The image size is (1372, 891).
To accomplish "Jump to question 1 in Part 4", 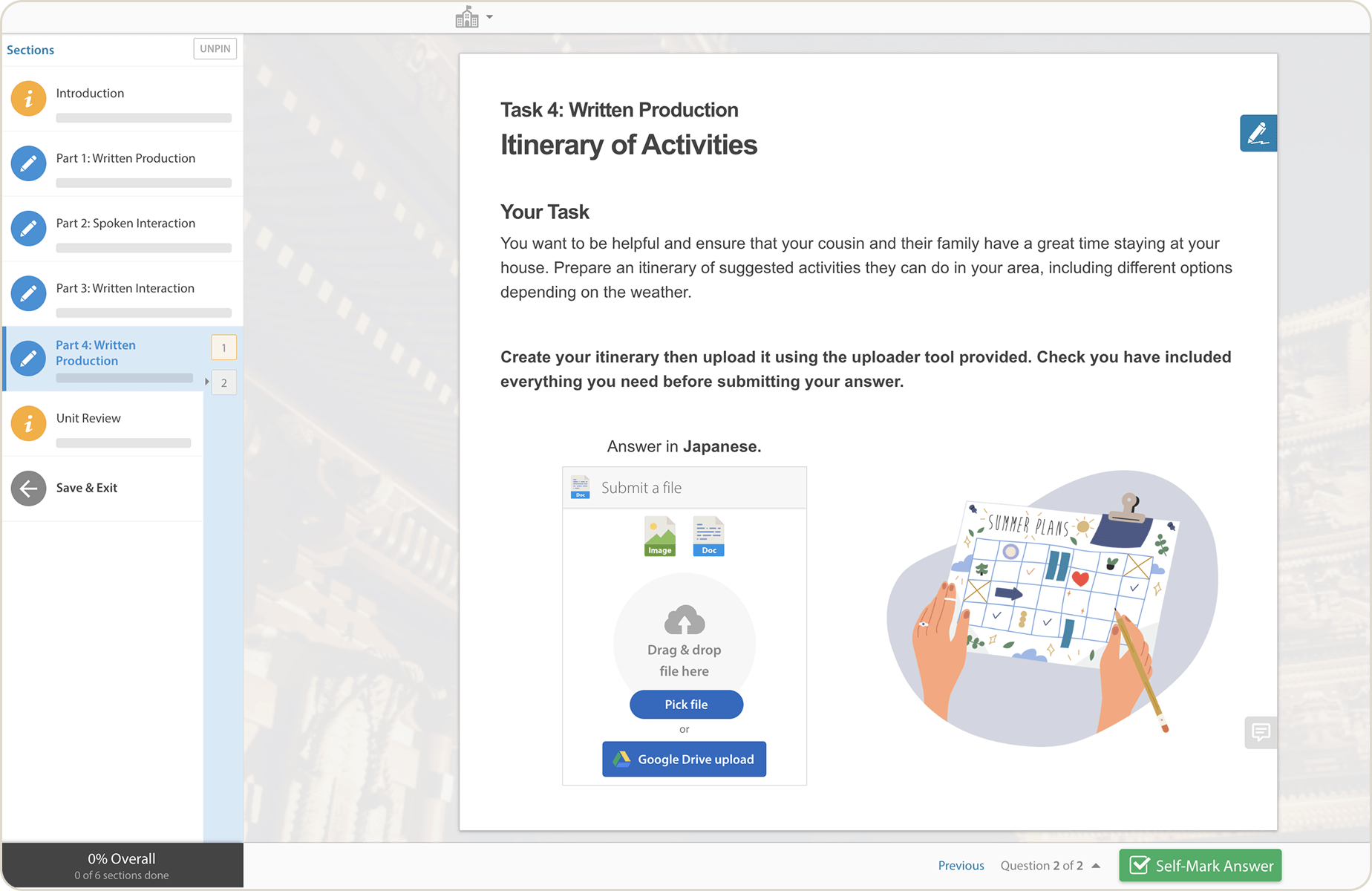I will [223, 347].
